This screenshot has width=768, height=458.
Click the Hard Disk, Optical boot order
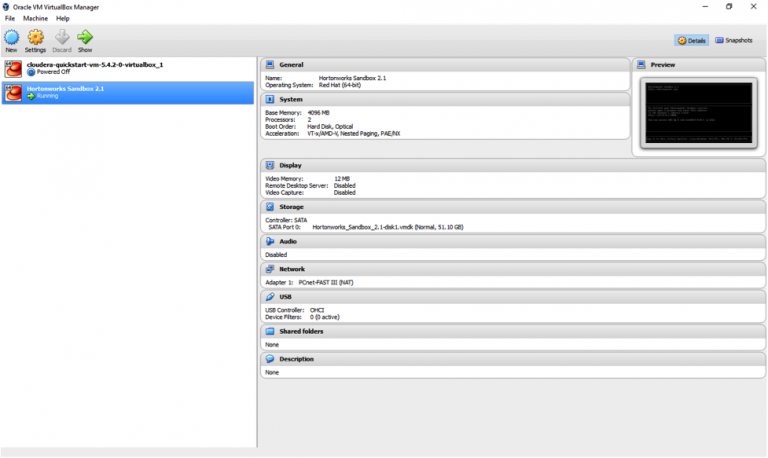[330, 127]
